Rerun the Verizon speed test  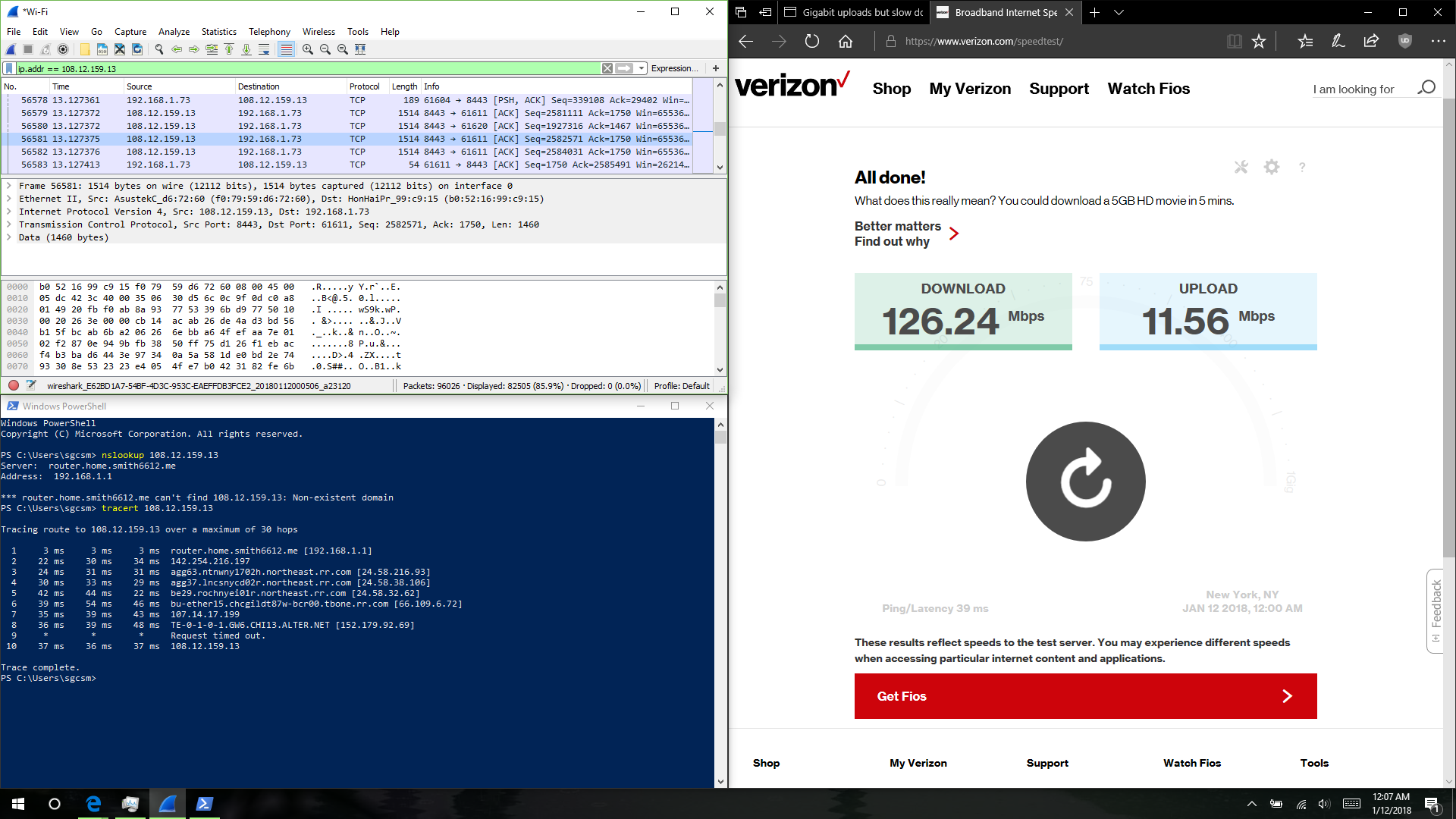click(x=1086, y=482)
